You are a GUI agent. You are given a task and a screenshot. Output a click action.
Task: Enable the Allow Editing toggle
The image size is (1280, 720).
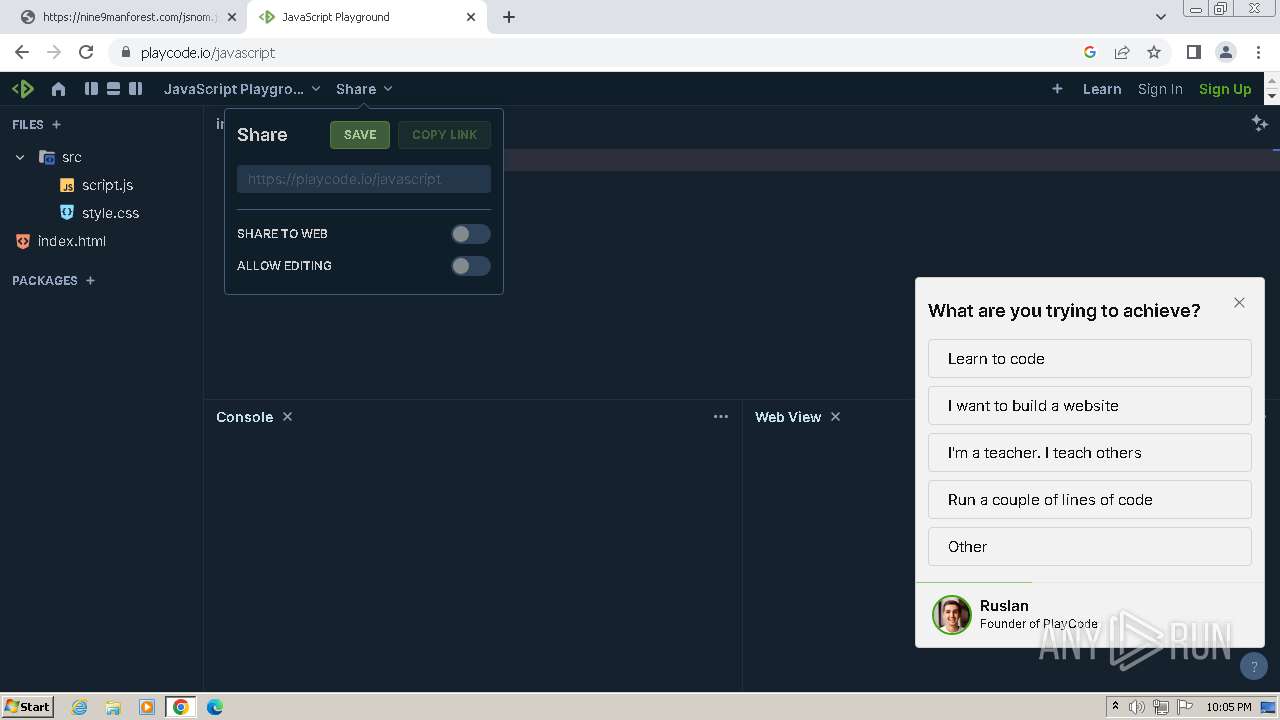(470, 266)
